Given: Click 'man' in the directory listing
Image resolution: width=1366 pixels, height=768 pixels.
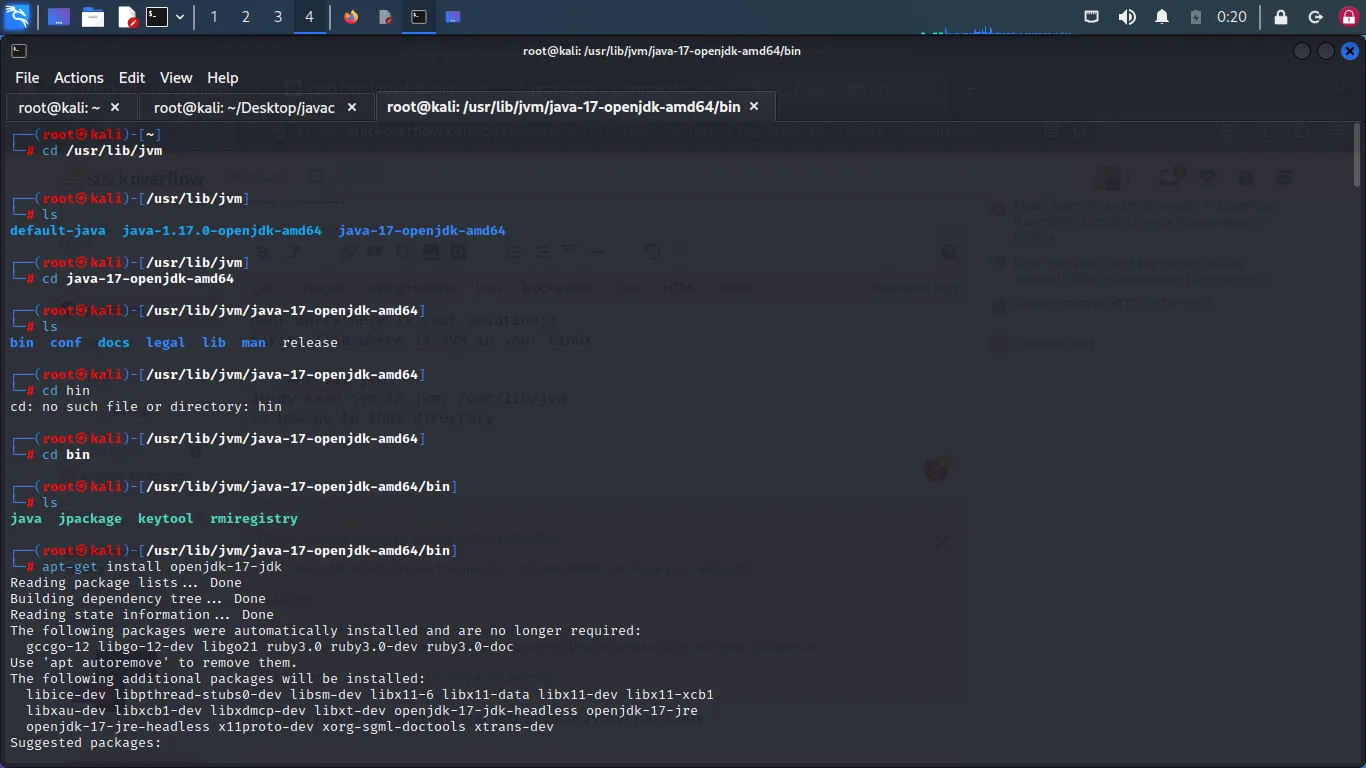Looking at the screenshot, I should coord(254,343).
